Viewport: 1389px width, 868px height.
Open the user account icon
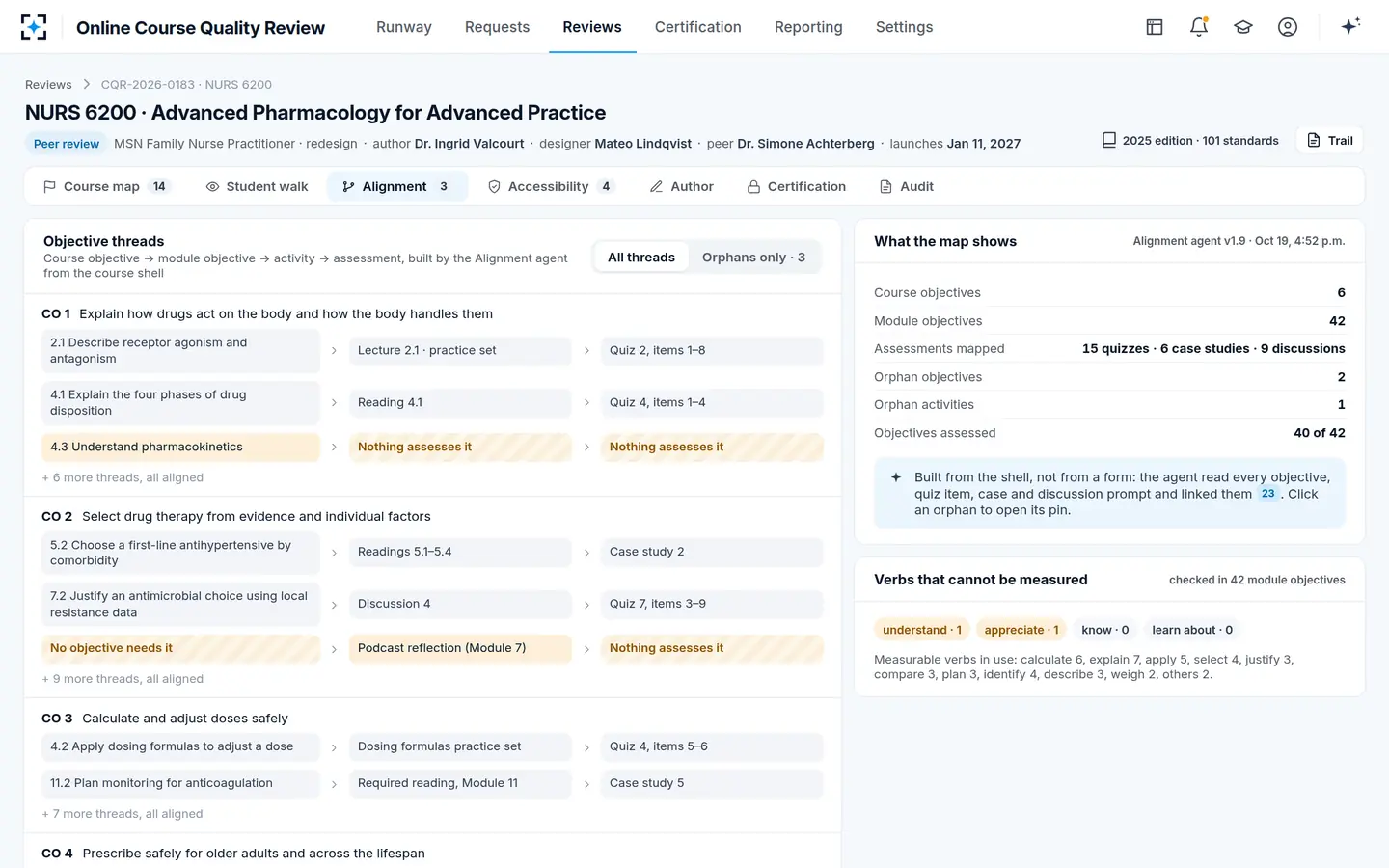(1288, 27)
